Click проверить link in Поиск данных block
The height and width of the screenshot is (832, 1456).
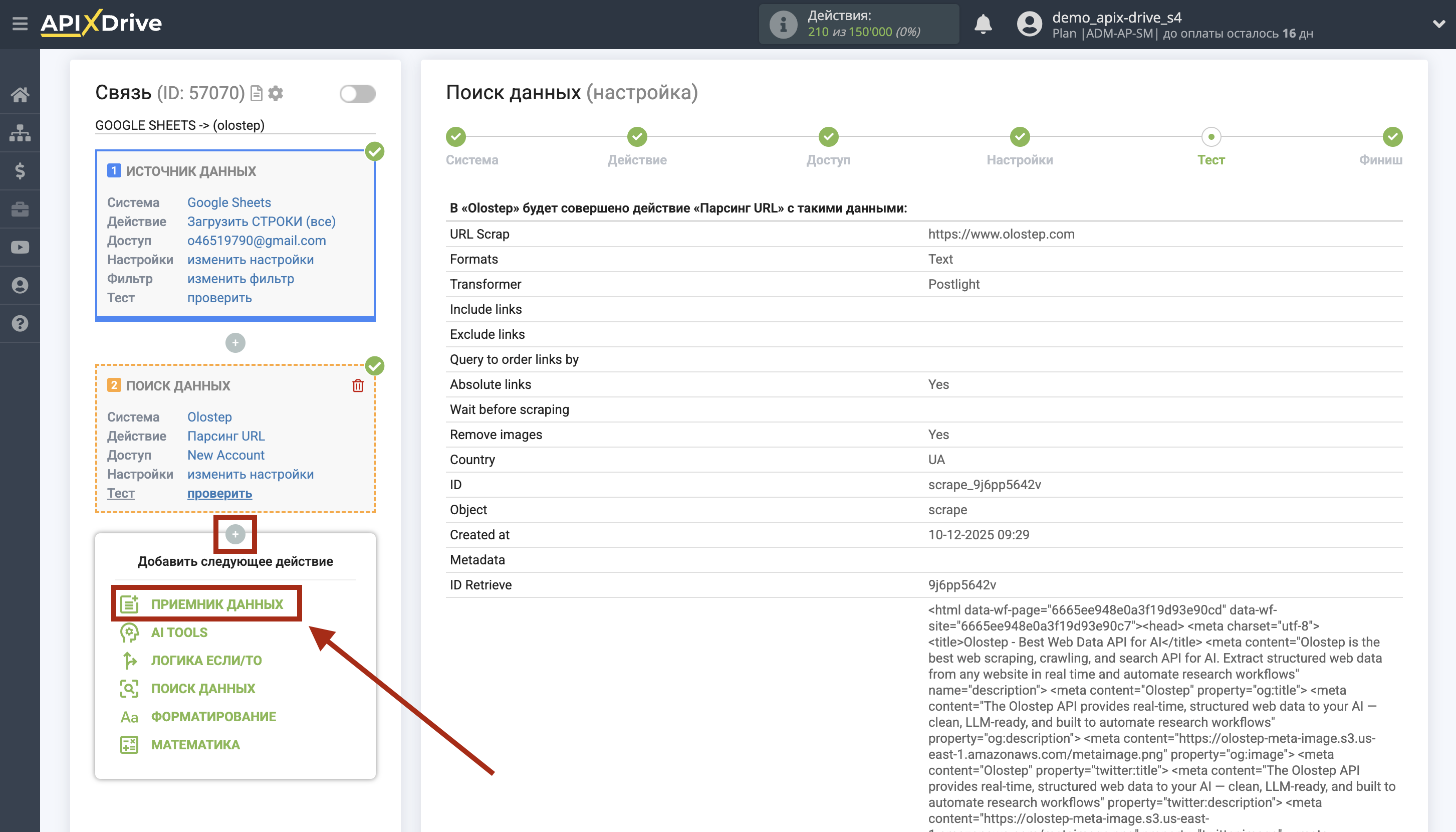(x=219, y=493)
